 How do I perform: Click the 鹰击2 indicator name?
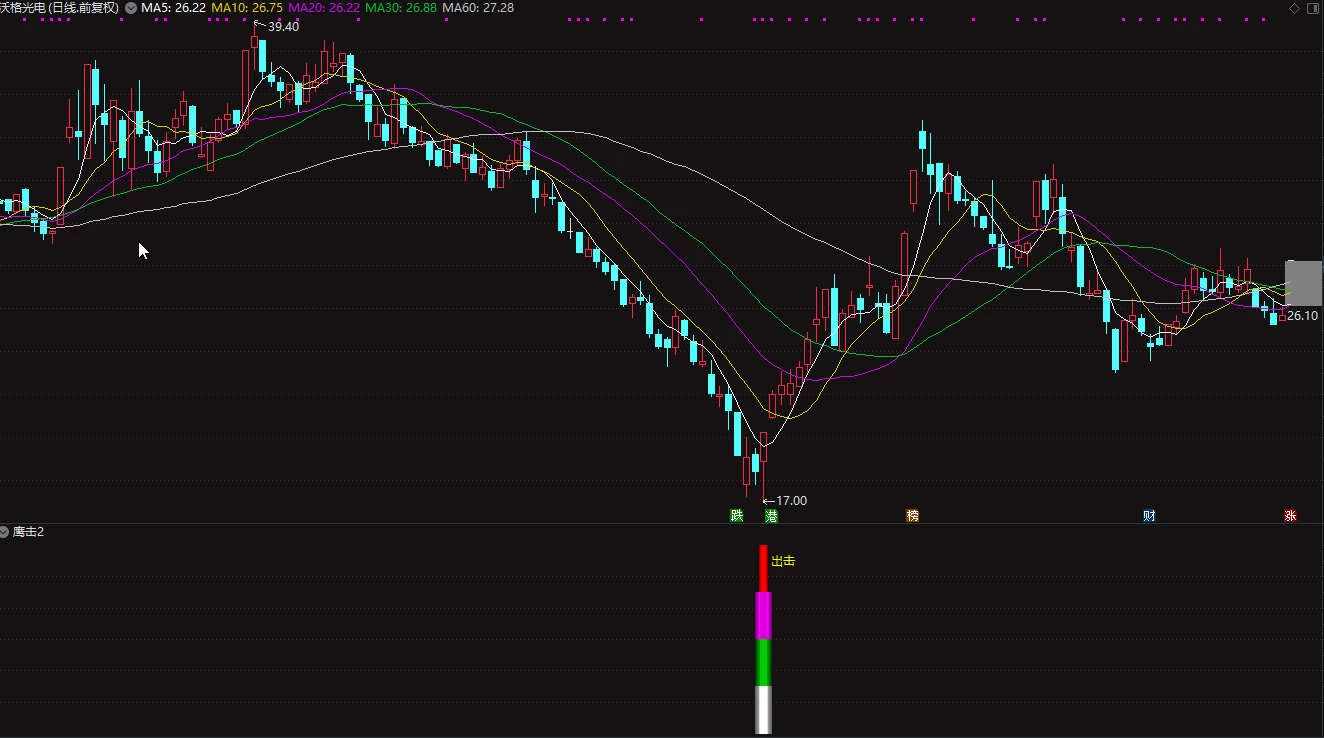click(28, 532)
